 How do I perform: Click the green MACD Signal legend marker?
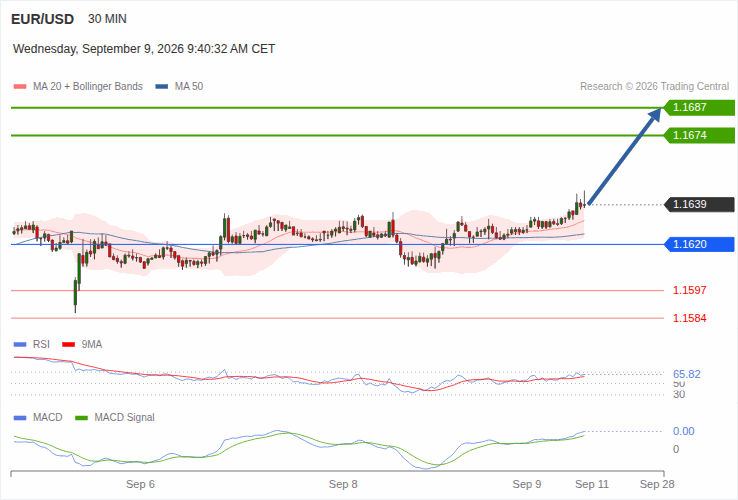[81, 418]
